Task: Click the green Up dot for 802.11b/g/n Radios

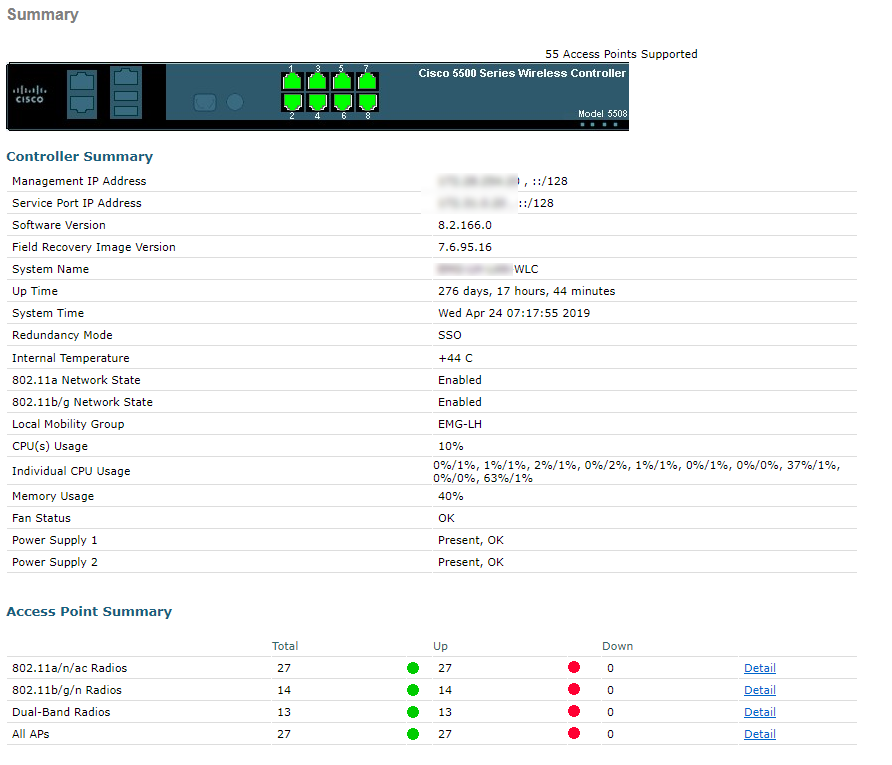Action: (413, 690)
